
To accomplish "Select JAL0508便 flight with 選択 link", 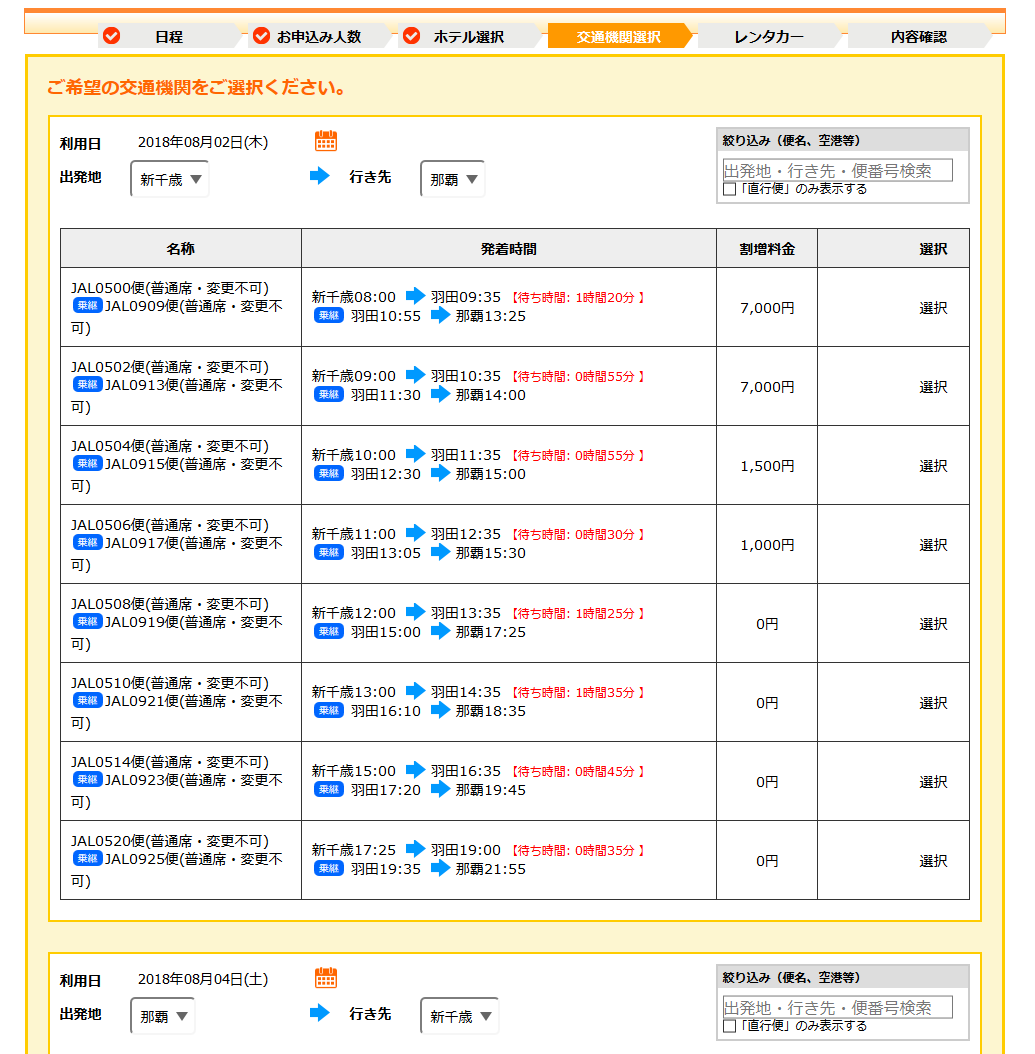I will point(933,624).
